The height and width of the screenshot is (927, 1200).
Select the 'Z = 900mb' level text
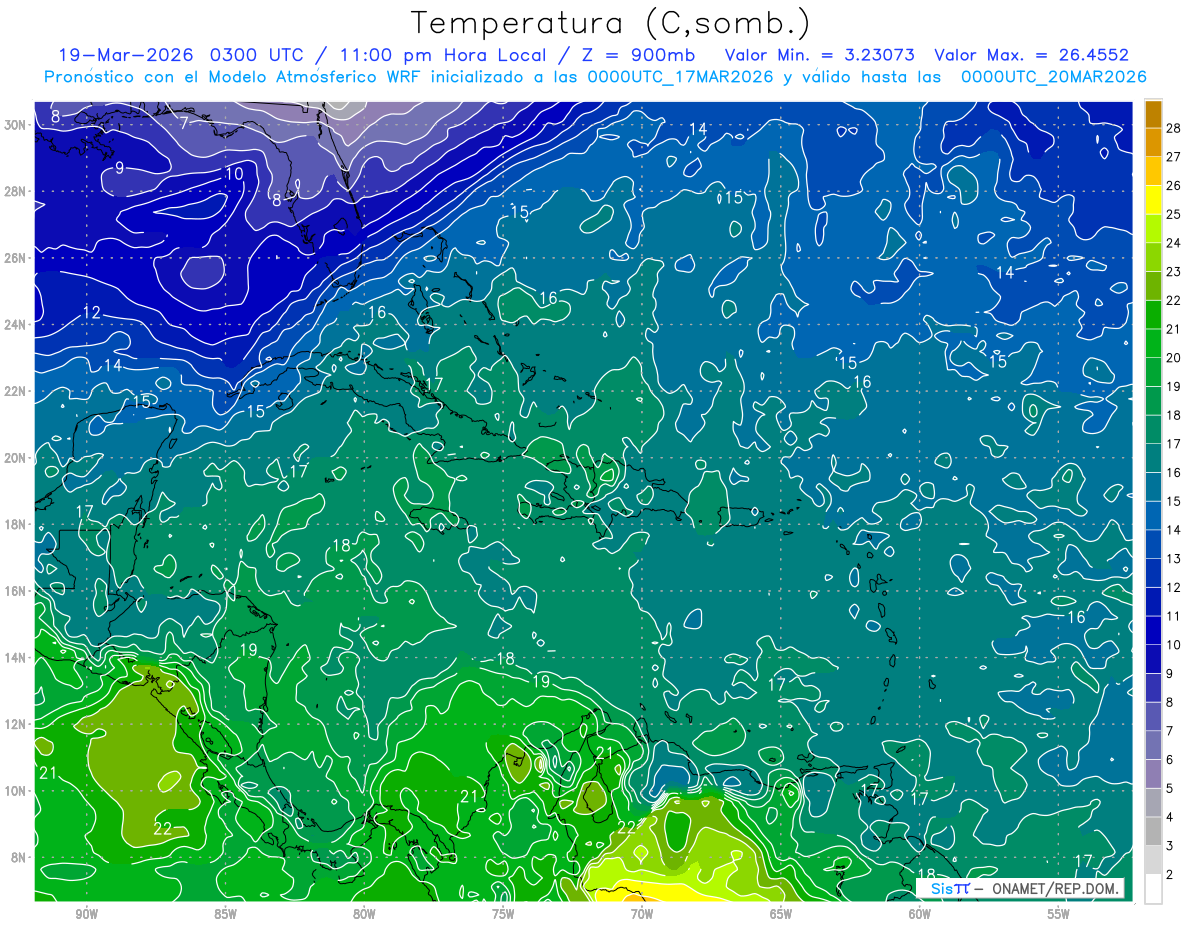[x=640, y=55]
